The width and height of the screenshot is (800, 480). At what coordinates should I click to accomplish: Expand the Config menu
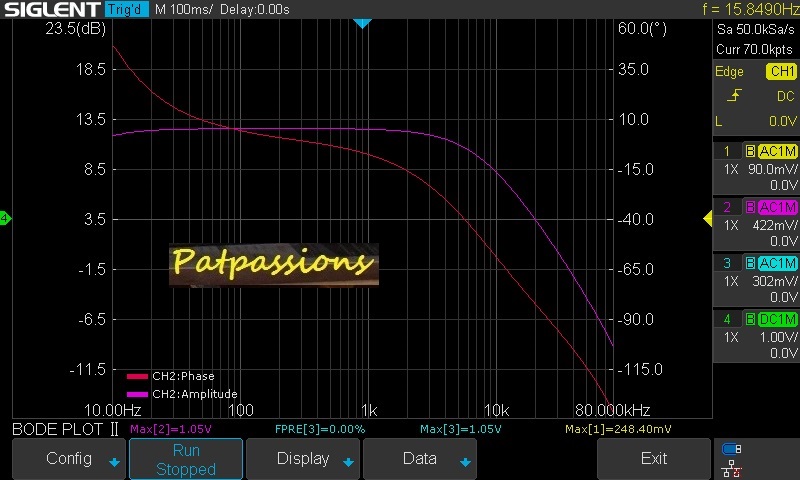(69, 459)
